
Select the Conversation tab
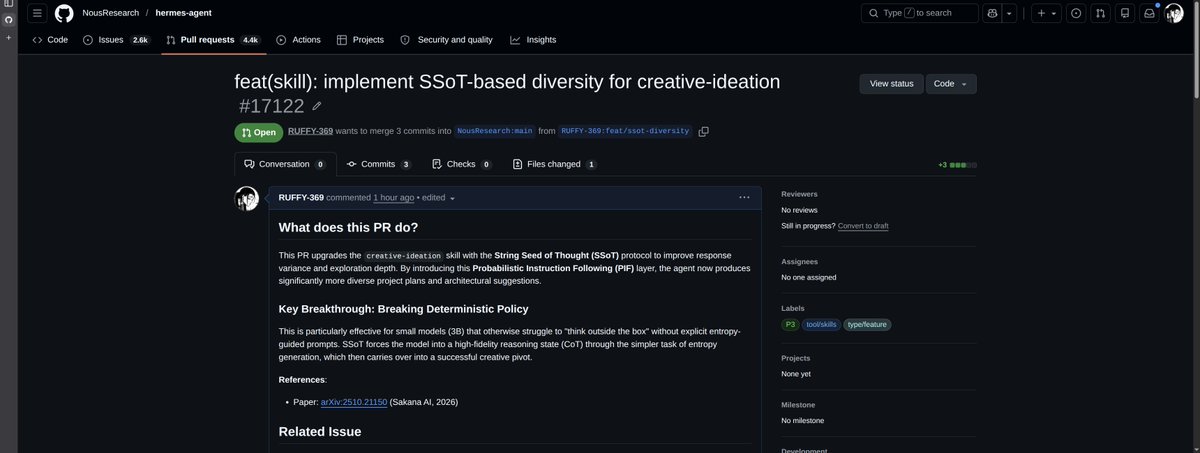point(284,164)
